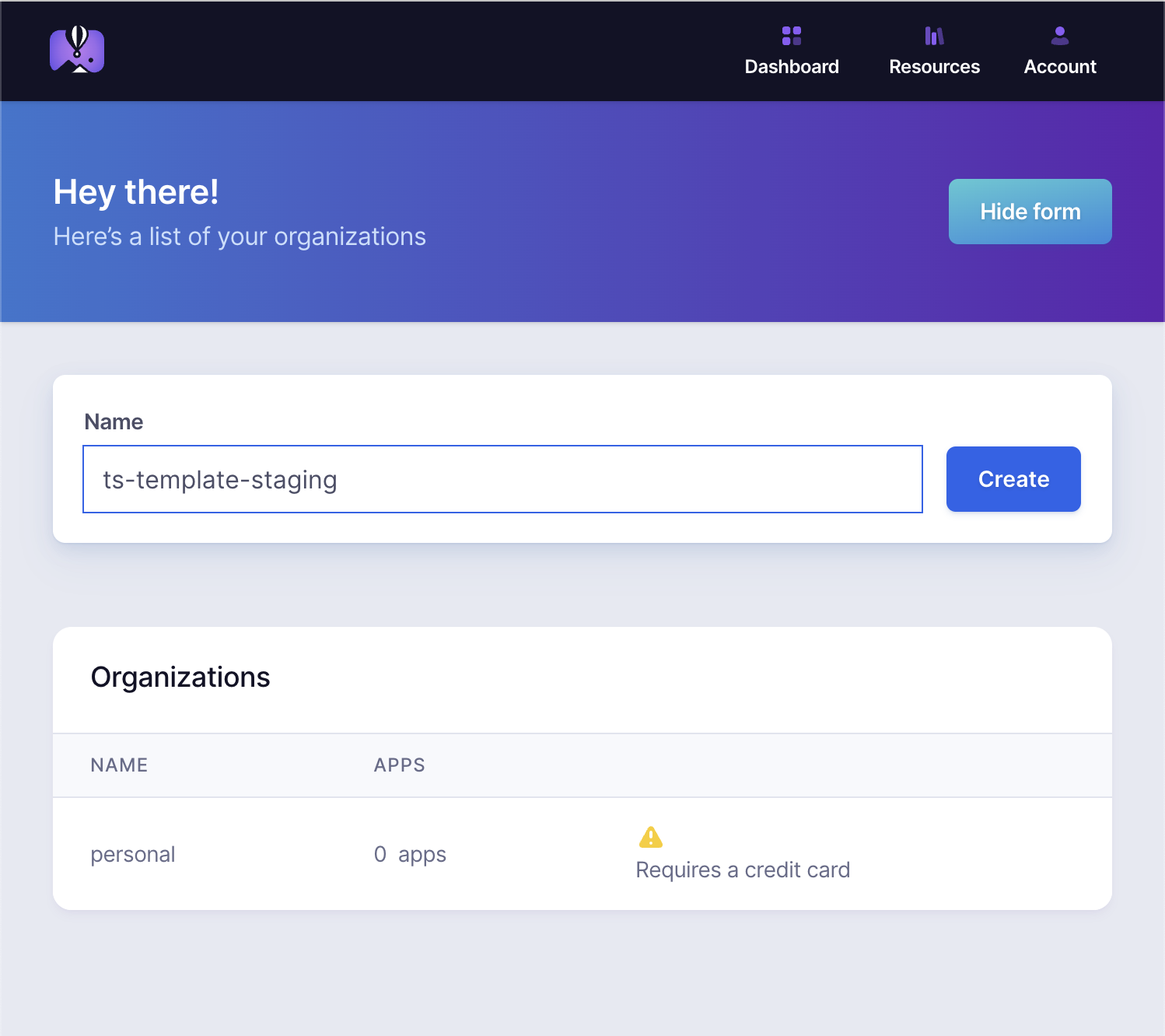Screen dimensions: 1165x1036
Task: Click the Account person icon
Action: pyautogui.click(x=1059, y=36)
